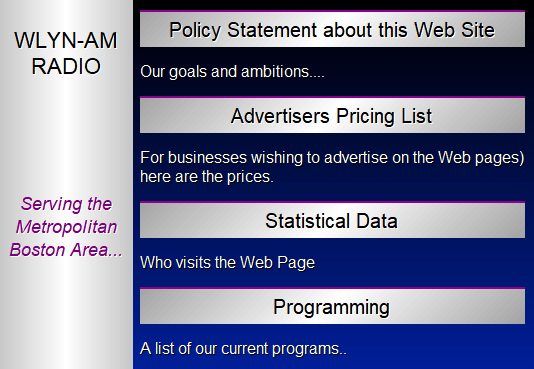Click 'Our goals and ambitions....' text
The width and height of the screenshot is (534, 369).
tap(232, 72)
